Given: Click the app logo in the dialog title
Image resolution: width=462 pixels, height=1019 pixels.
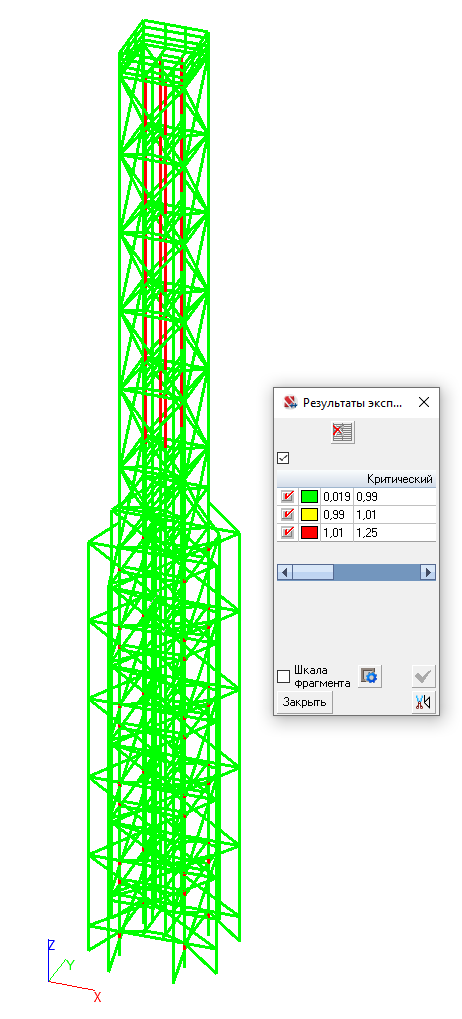Looking at the screenshot, I should [x=290, y=402].
